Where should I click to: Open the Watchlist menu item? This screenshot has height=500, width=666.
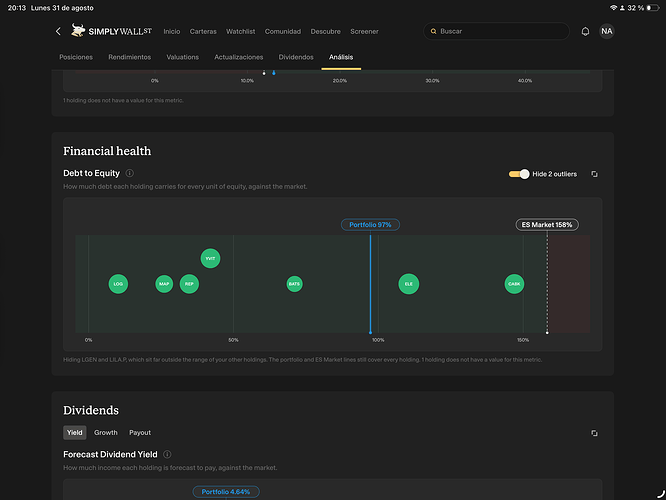tap(240, 31)
